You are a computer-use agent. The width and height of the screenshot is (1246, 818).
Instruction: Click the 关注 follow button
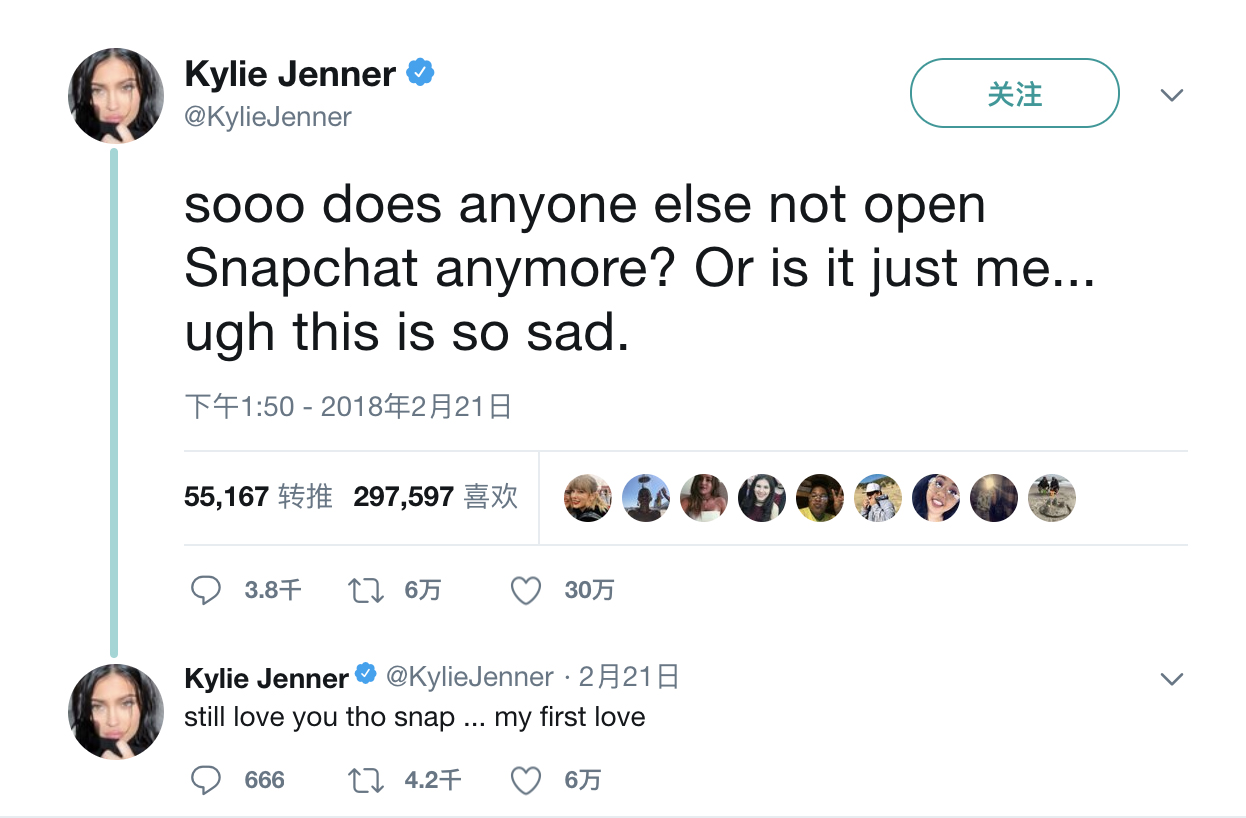[x=1014, y=93]
